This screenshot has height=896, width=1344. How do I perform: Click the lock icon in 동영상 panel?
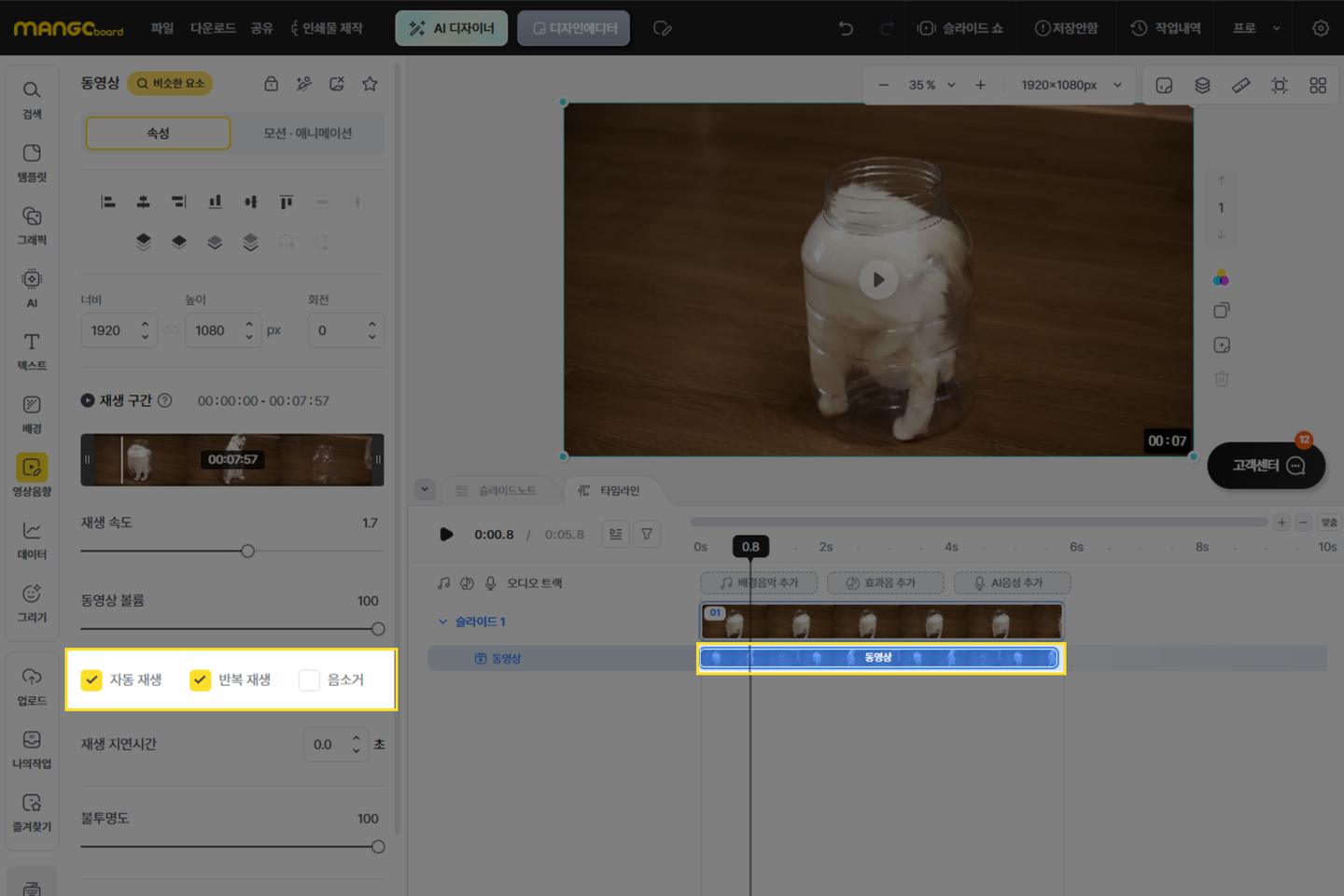(271, 84)
